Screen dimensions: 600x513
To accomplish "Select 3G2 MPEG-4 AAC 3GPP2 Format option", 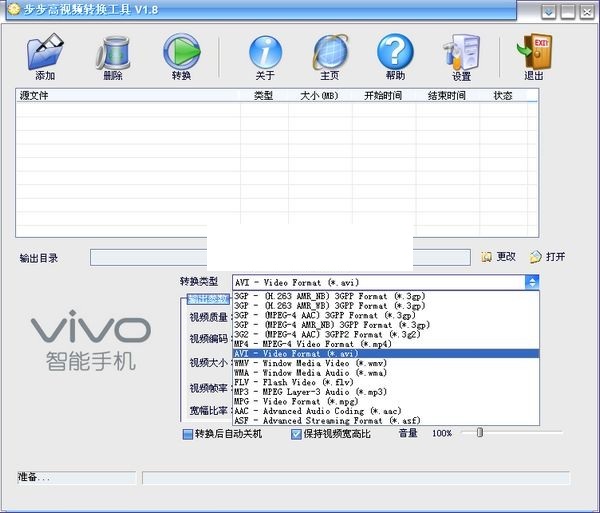I will pos(386,334).
